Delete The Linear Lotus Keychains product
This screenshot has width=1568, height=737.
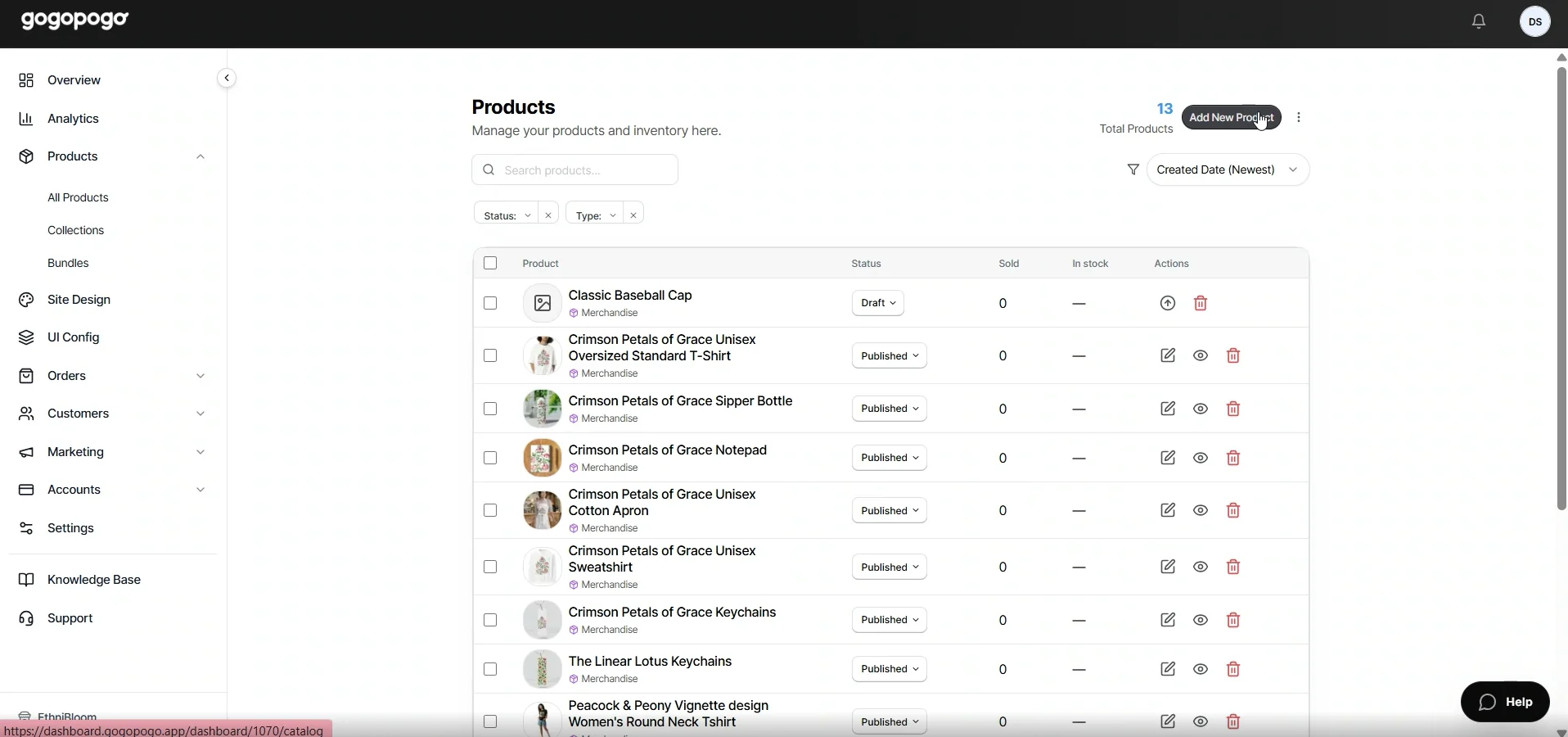coord(1233,669)
